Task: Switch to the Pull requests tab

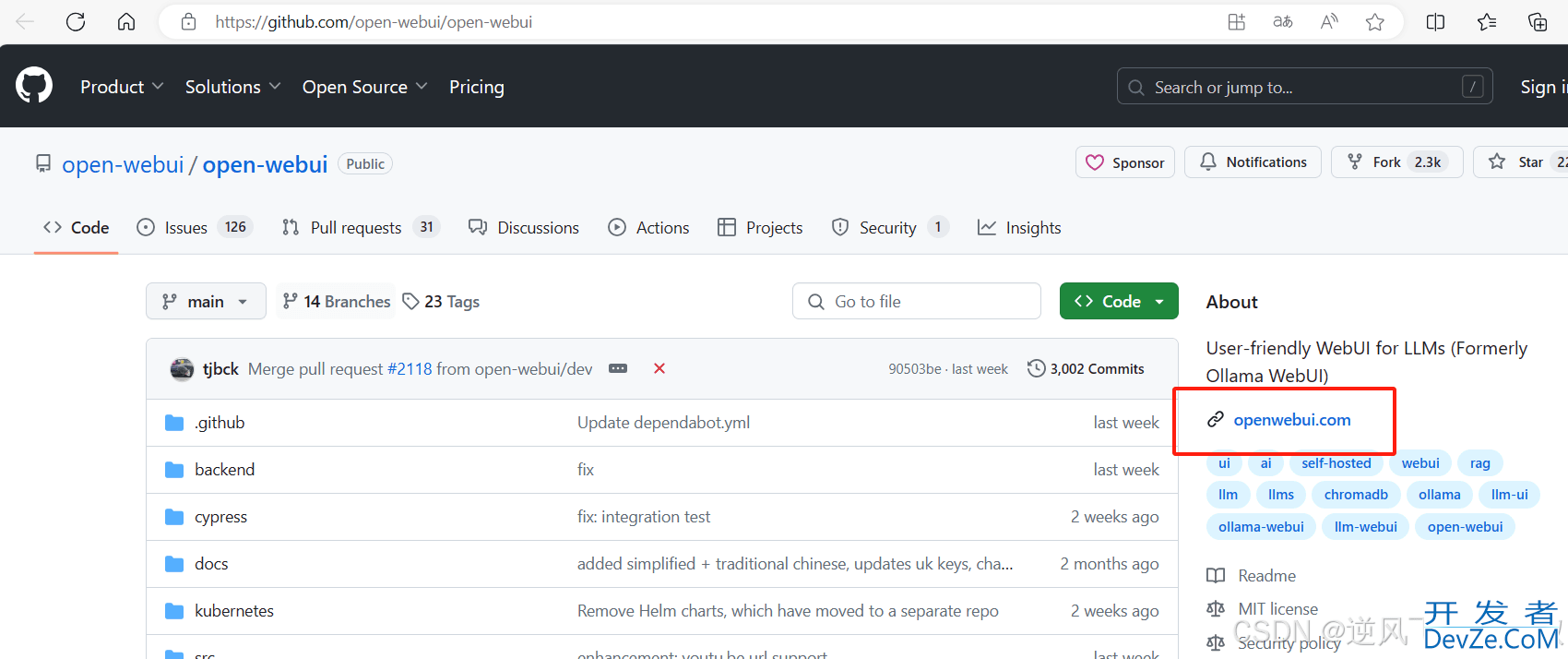Action: point(361,228)
